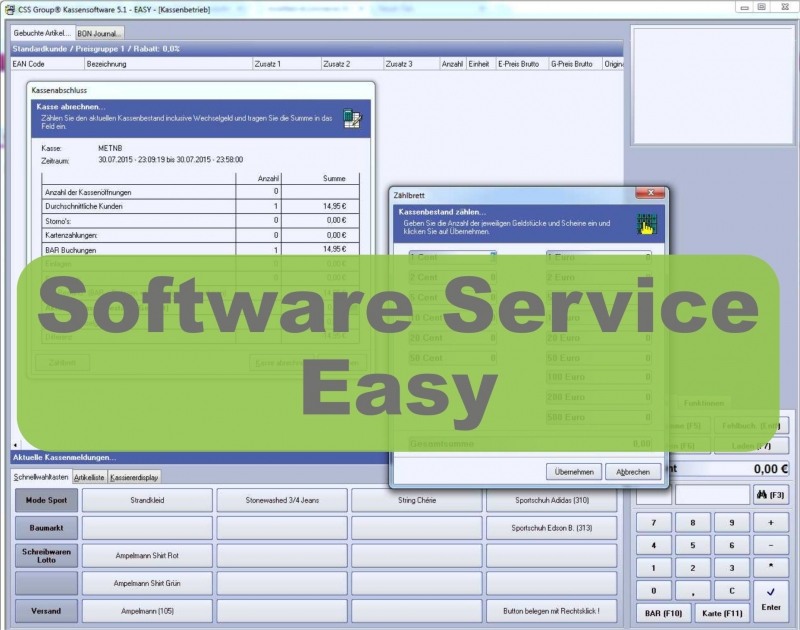
Task: Click the Zeitraum date range text
Action: click(170, 160)
